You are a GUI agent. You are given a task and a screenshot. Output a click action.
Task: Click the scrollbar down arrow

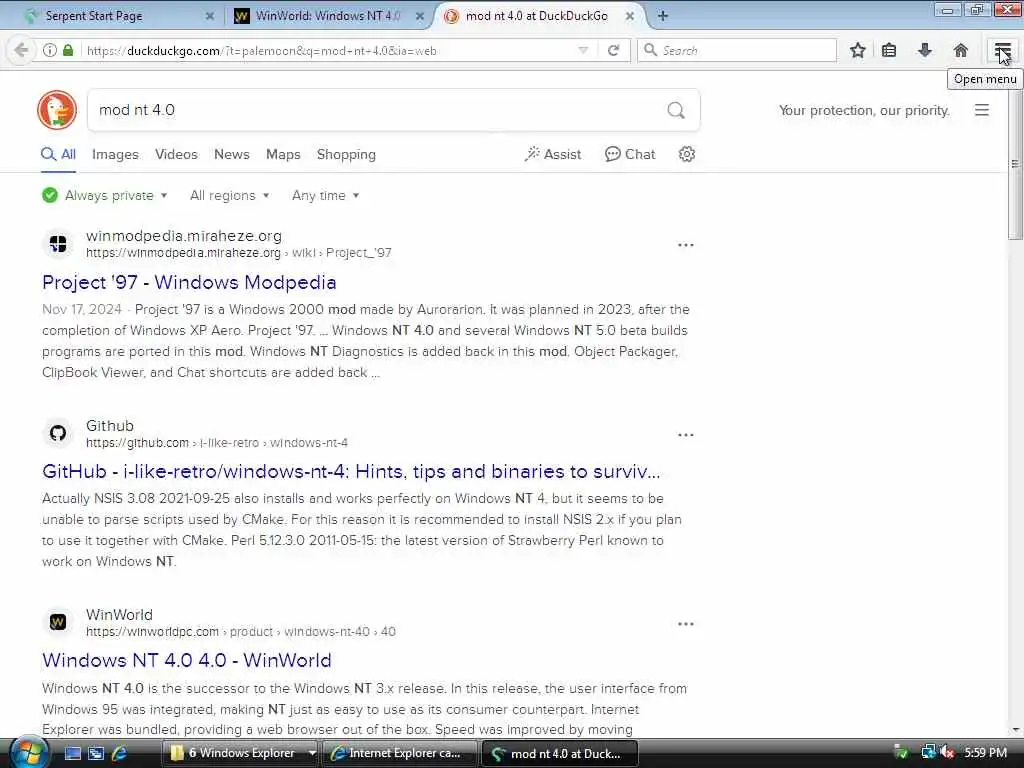tap(1015, 730)
